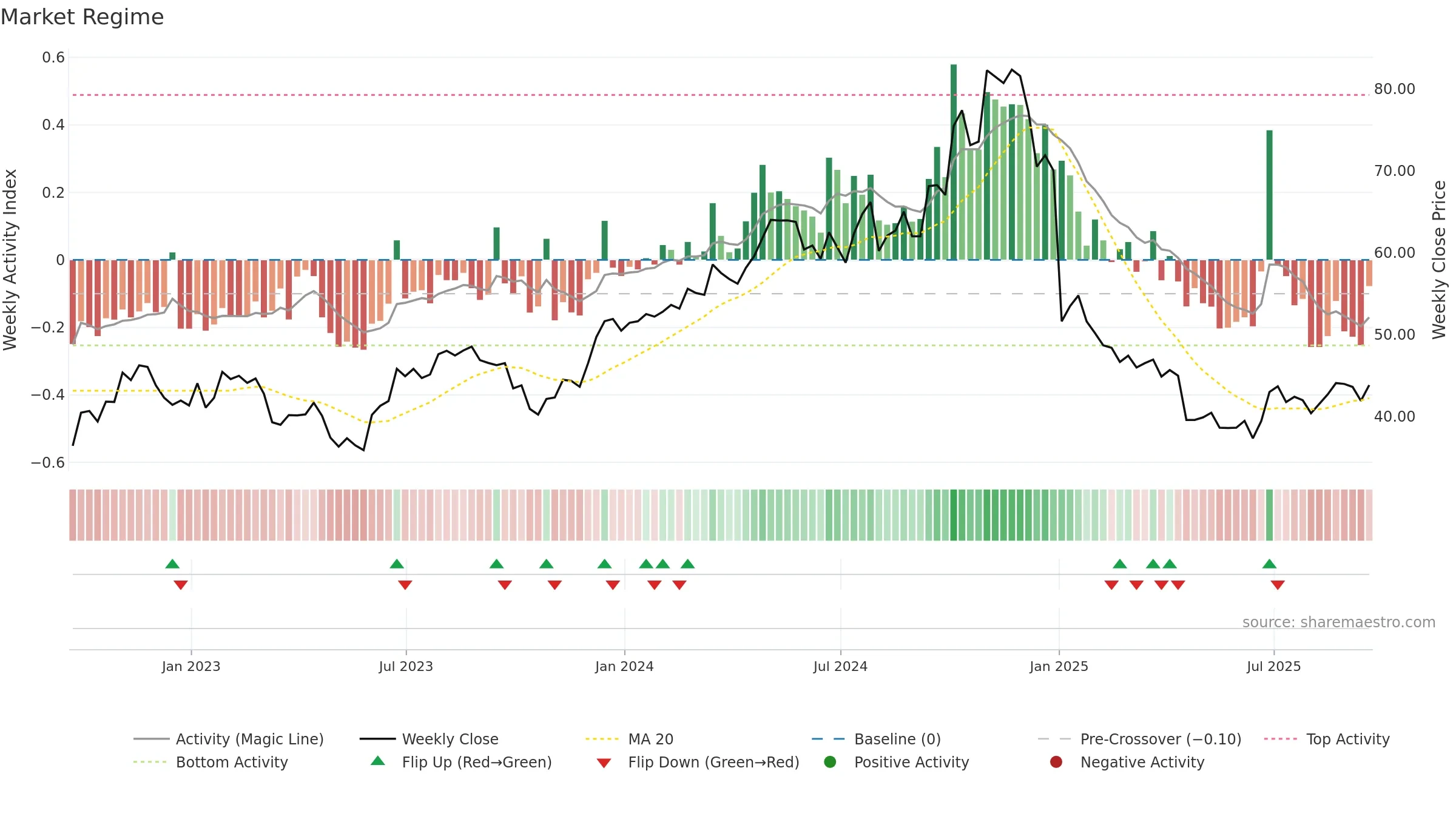1456x819 pixels.
Task: Click the 60.00 price tick label
Action: tap(1395, 253)
